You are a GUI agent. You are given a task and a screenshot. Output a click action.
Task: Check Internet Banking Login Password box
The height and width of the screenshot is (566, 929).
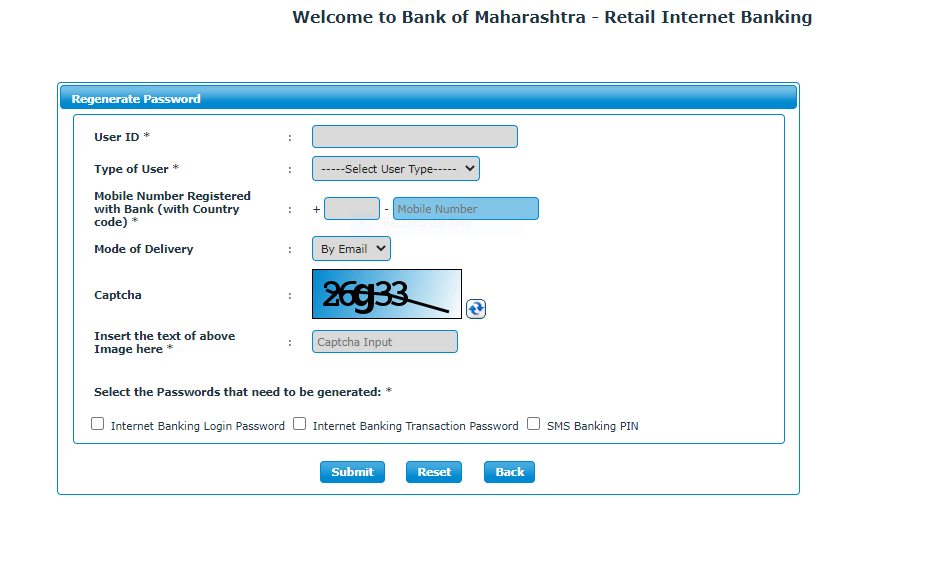click(x=98, y=424)
